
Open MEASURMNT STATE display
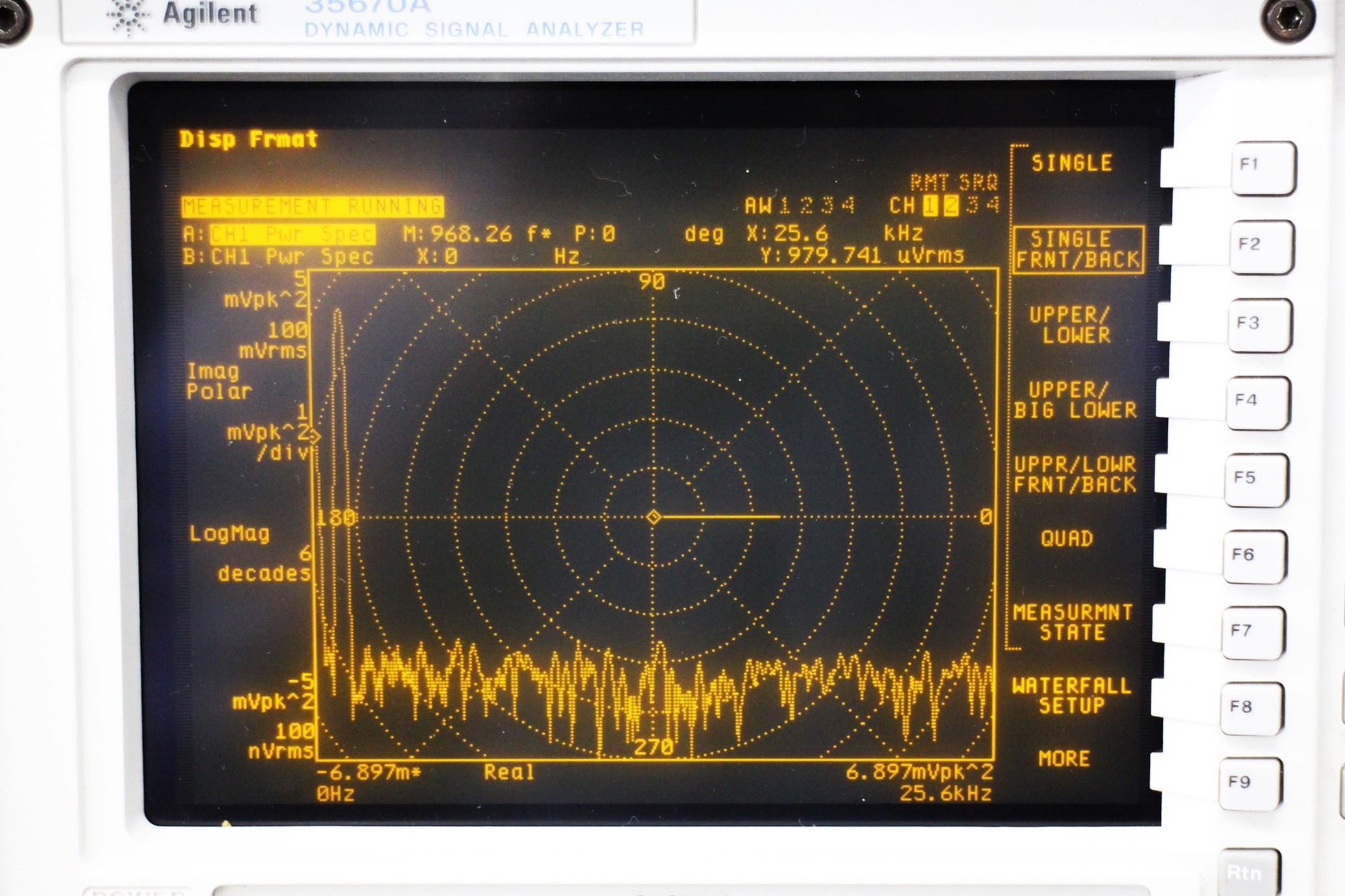1073,622
